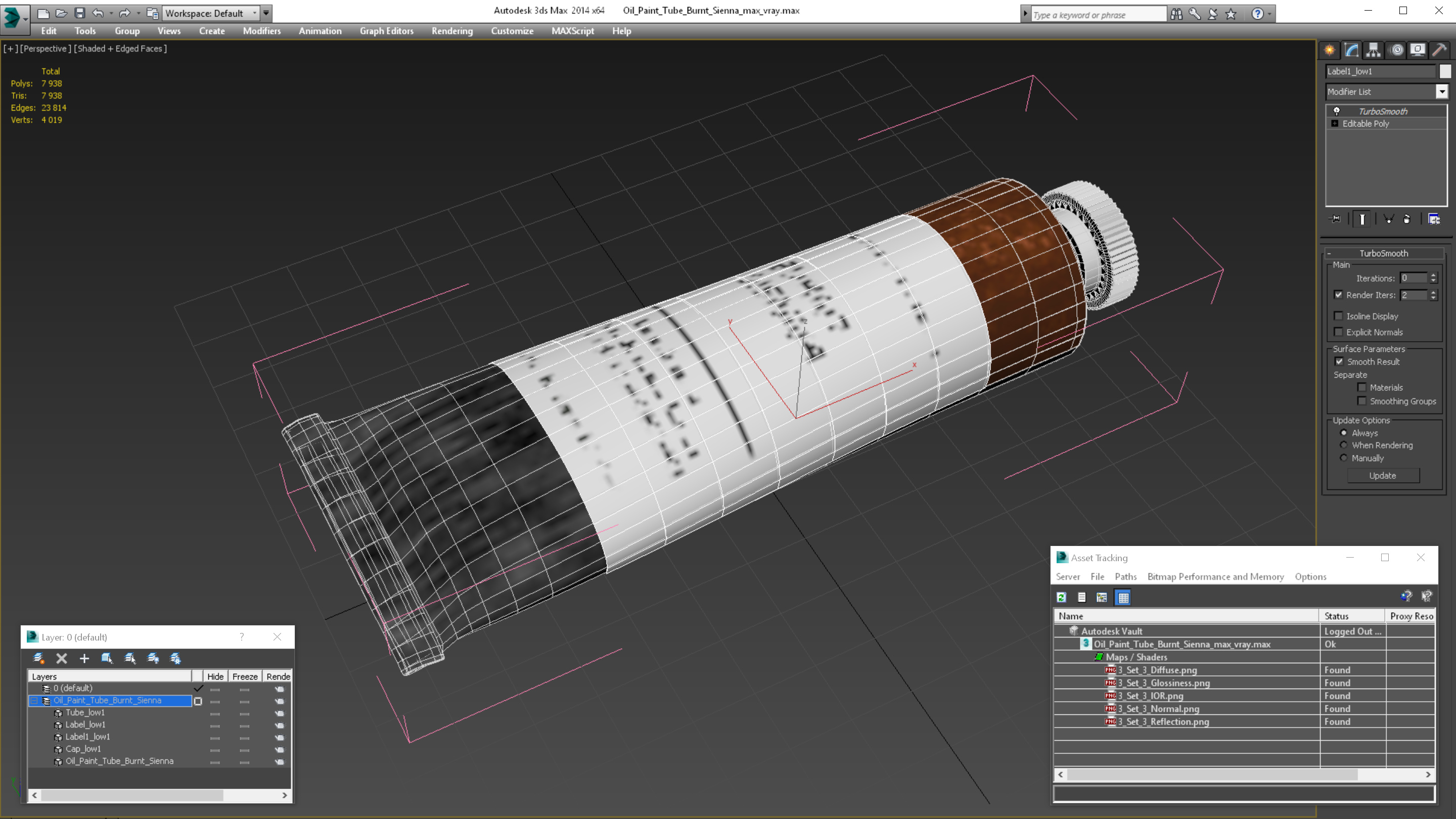Viewport: 1456px width, 819px height.
Task: Enable Isoline Display checkbox
Action: pyautogui.click(x=1338, y=316)
